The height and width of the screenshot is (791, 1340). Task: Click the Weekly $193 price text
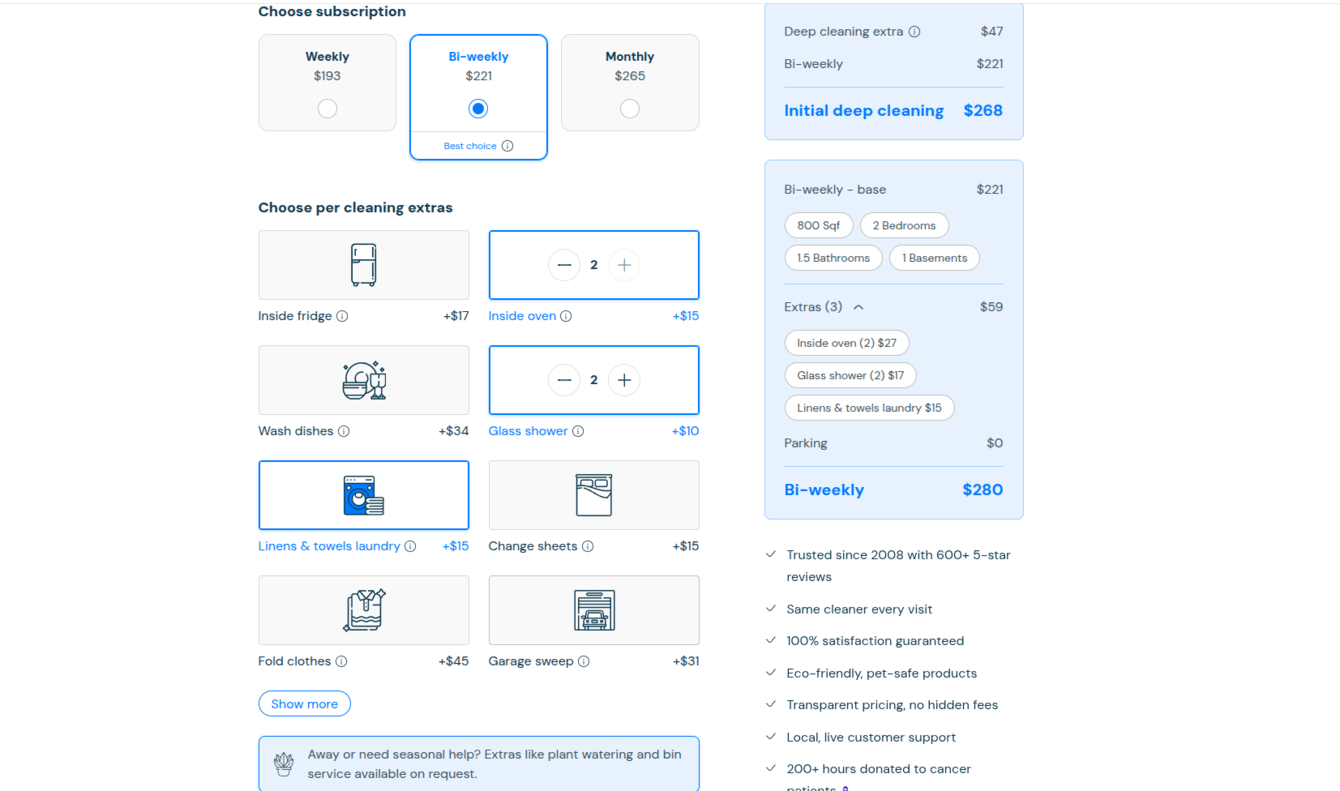tap(327, 76)
